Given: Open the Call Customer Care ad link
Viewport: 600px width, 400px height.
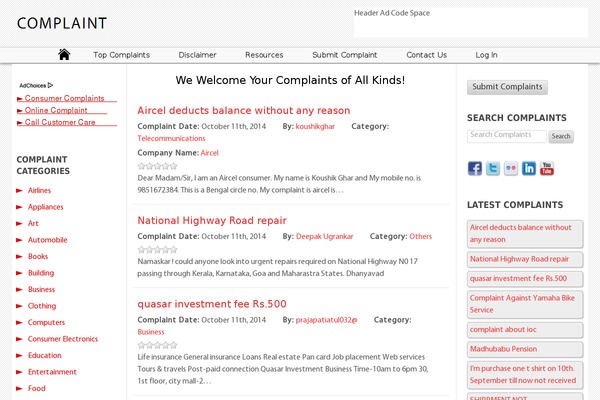Looking at the screenshot, I should pos(60,122).
